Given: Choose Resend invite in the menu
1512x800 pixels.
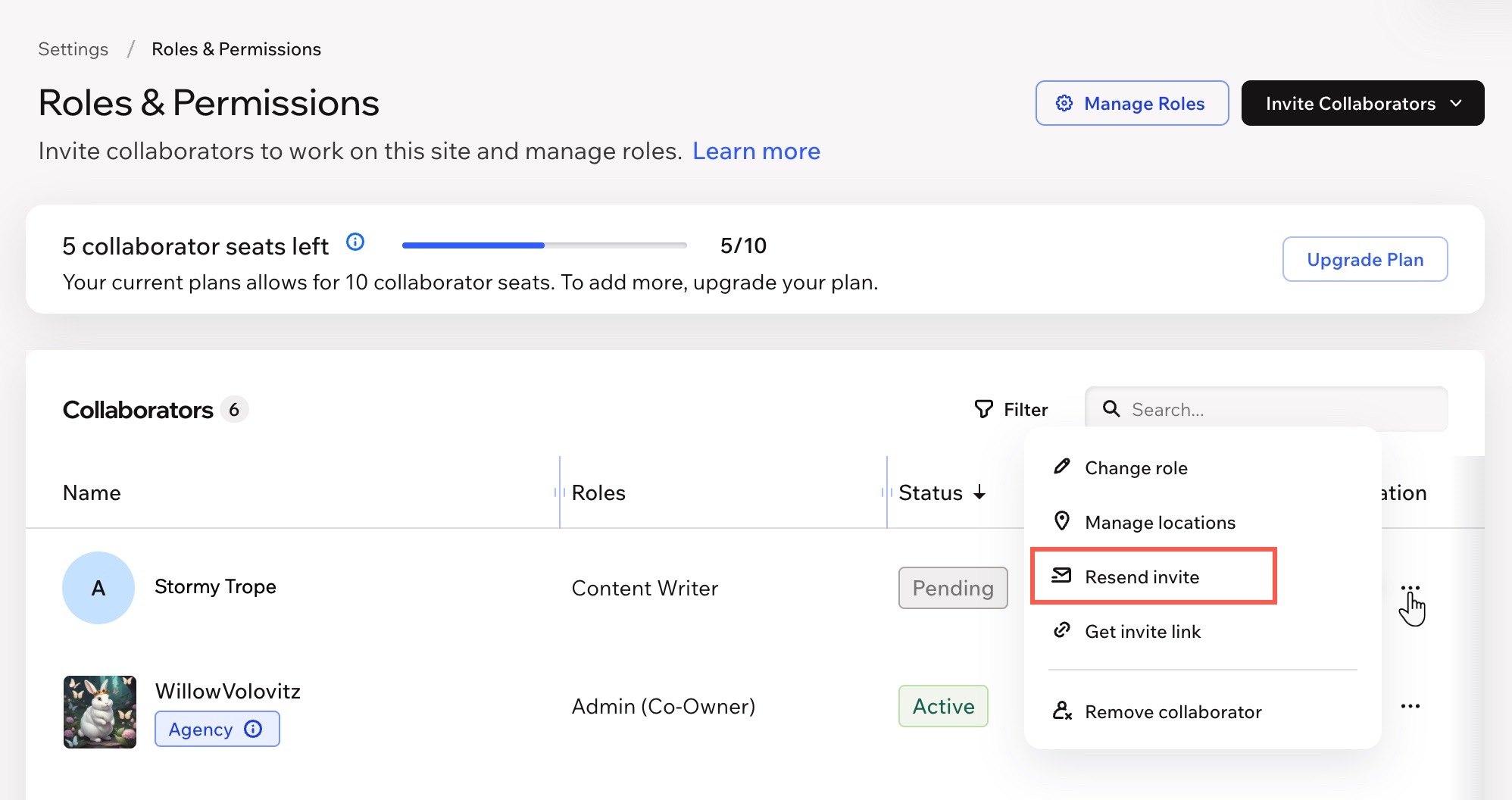Looking at the screenshot, I should [1154, 577].
